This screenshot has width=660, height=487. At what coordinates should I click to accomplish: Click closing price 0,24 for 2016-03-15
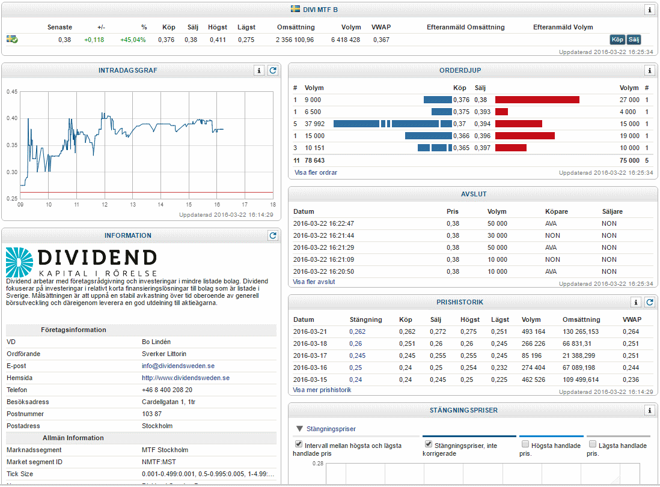click(x=356, y=380)
